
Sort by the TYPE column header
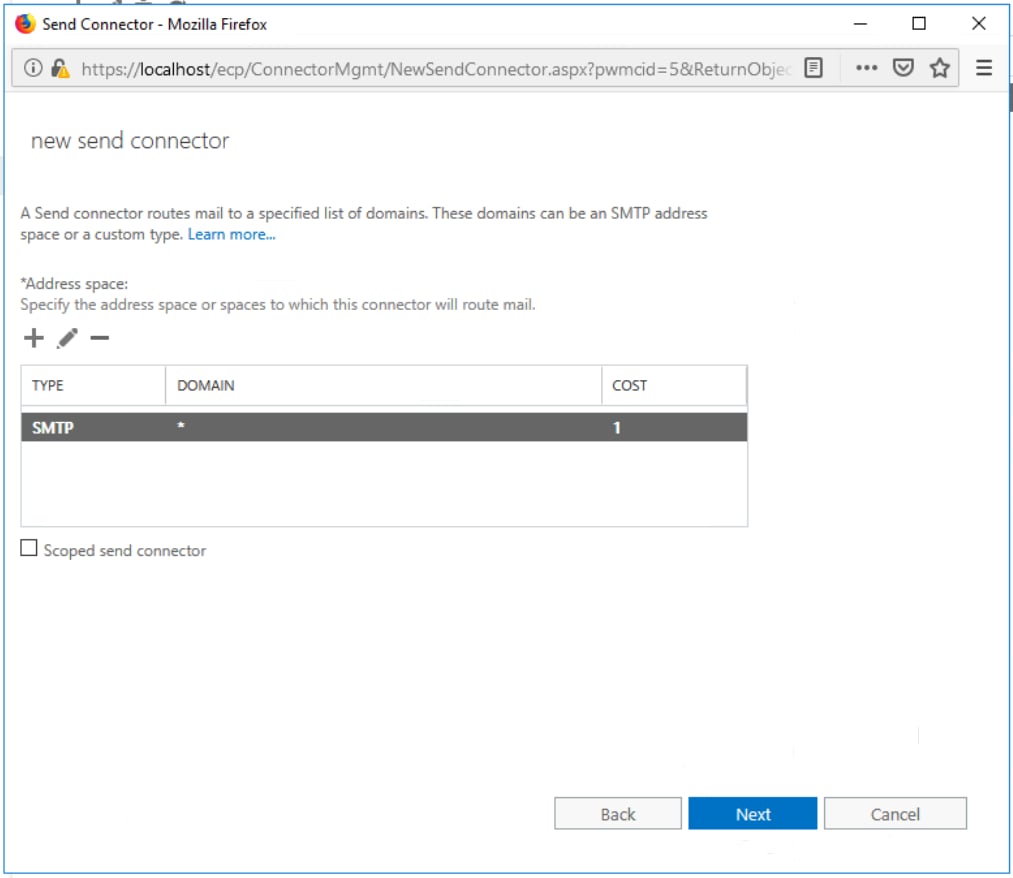click(x=93, y=386)
